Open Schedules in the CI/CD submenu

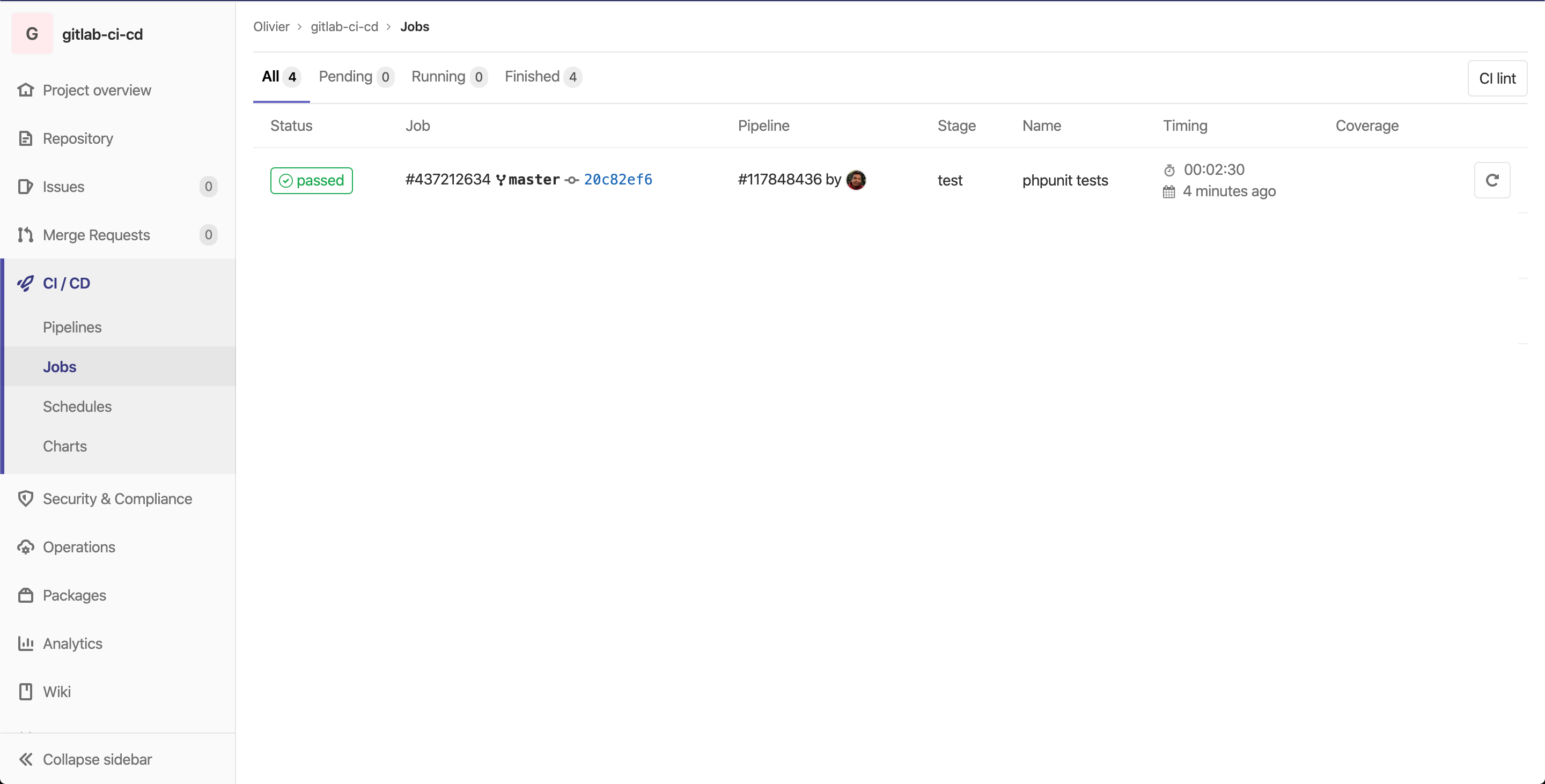77,406
